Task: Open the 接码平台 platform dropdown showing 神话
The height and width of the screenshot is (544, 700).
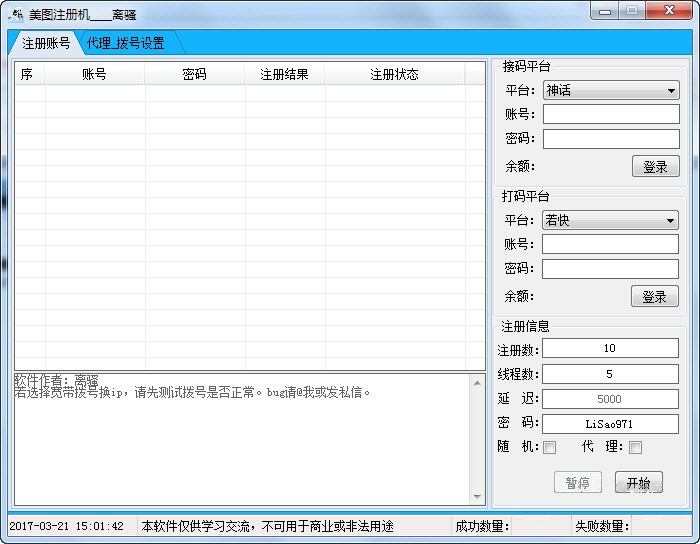Action: (611, 90)
